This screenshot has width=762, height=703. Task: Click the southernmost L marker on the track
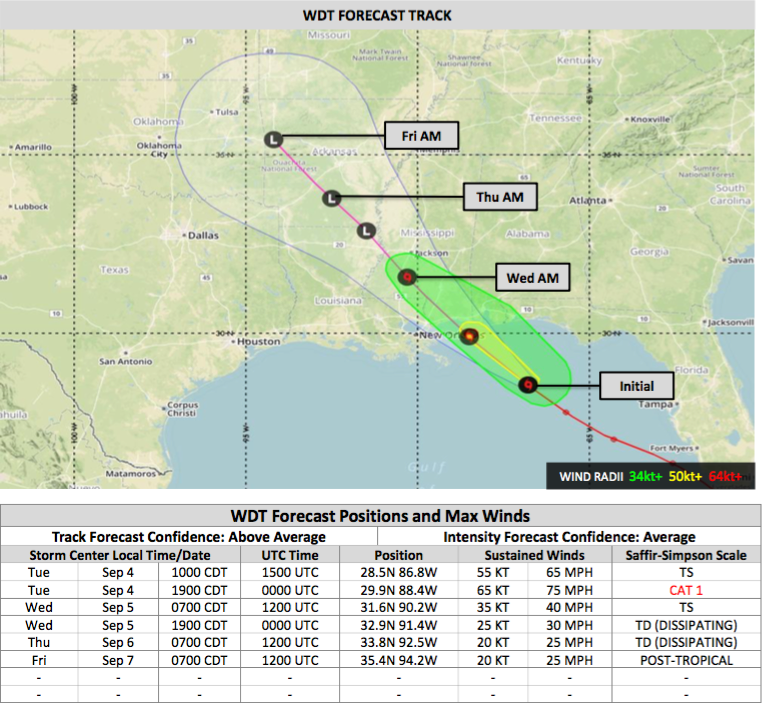[366, 230]
